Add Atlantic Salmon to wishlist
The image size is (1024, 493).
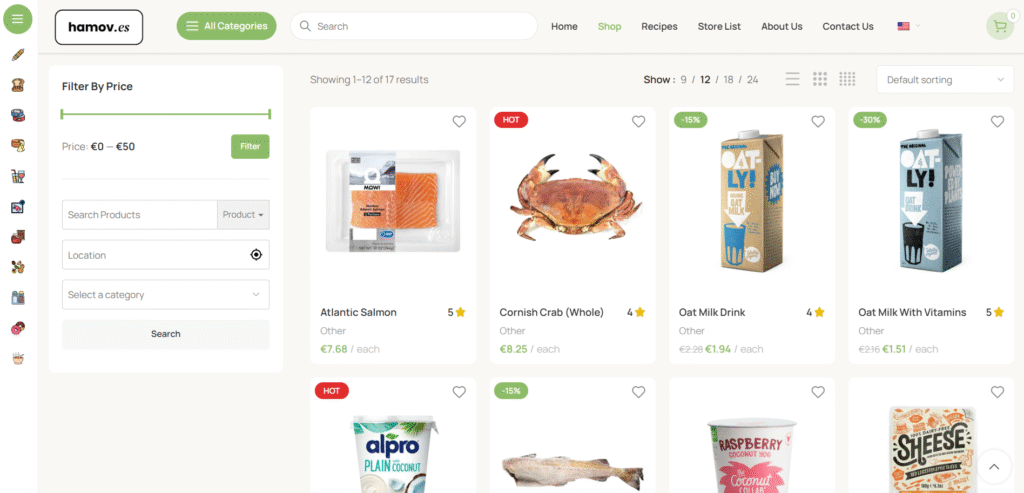[459, 121]
